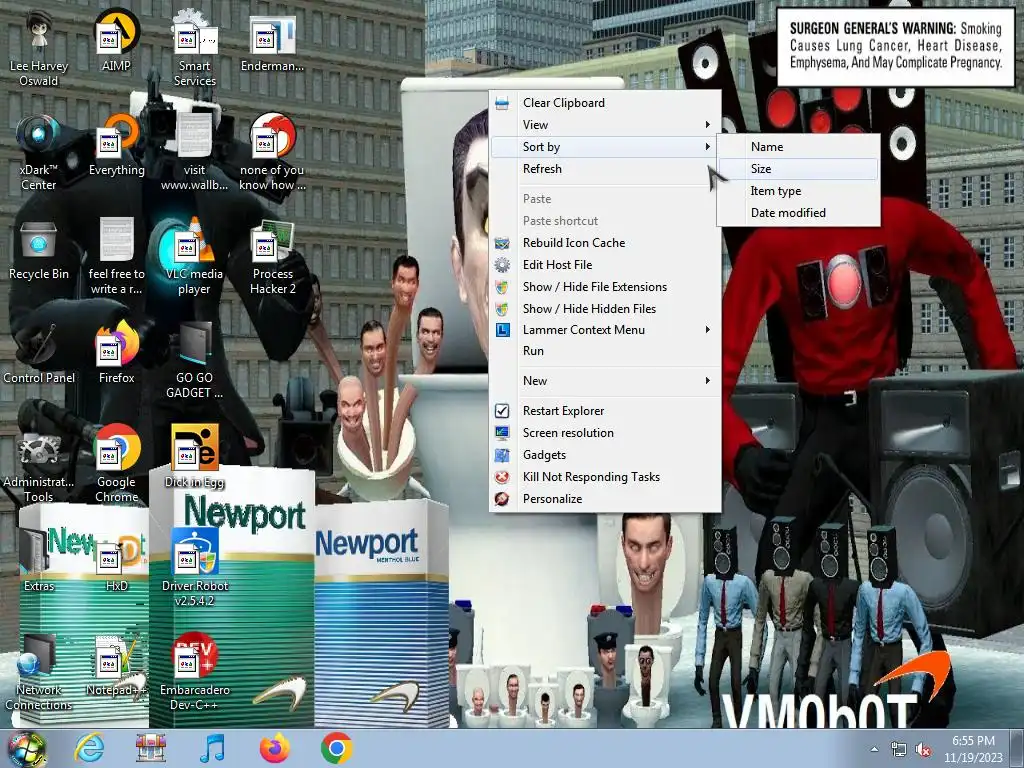Screen dimensions: 1024x768
Task: Click the Enderman desktop icon
Action: pos(272,42)
